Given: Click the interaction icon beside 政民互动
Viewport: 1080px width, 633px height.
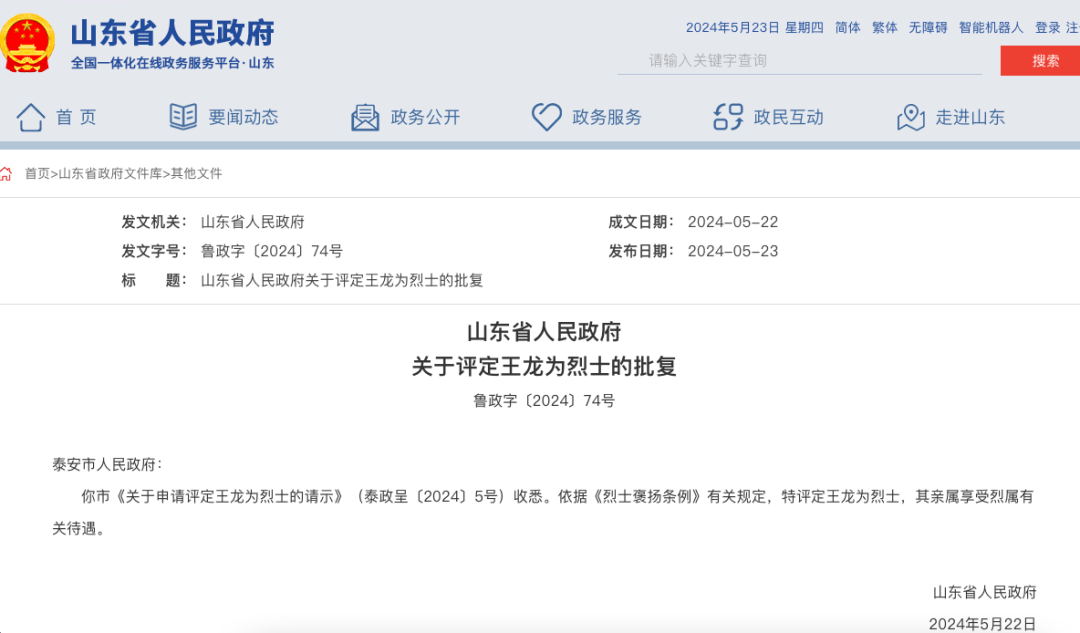Looking at the screenshot, I should coord(728,117).
